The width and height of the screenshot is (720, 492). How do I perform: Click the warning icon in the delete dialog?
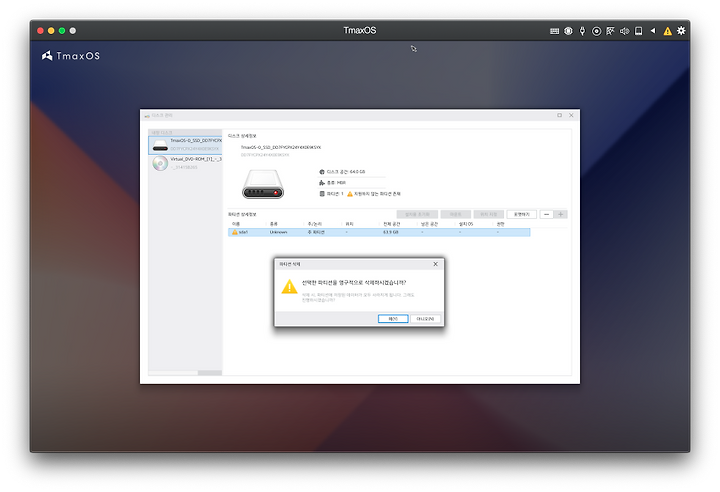tap(289, 287)
